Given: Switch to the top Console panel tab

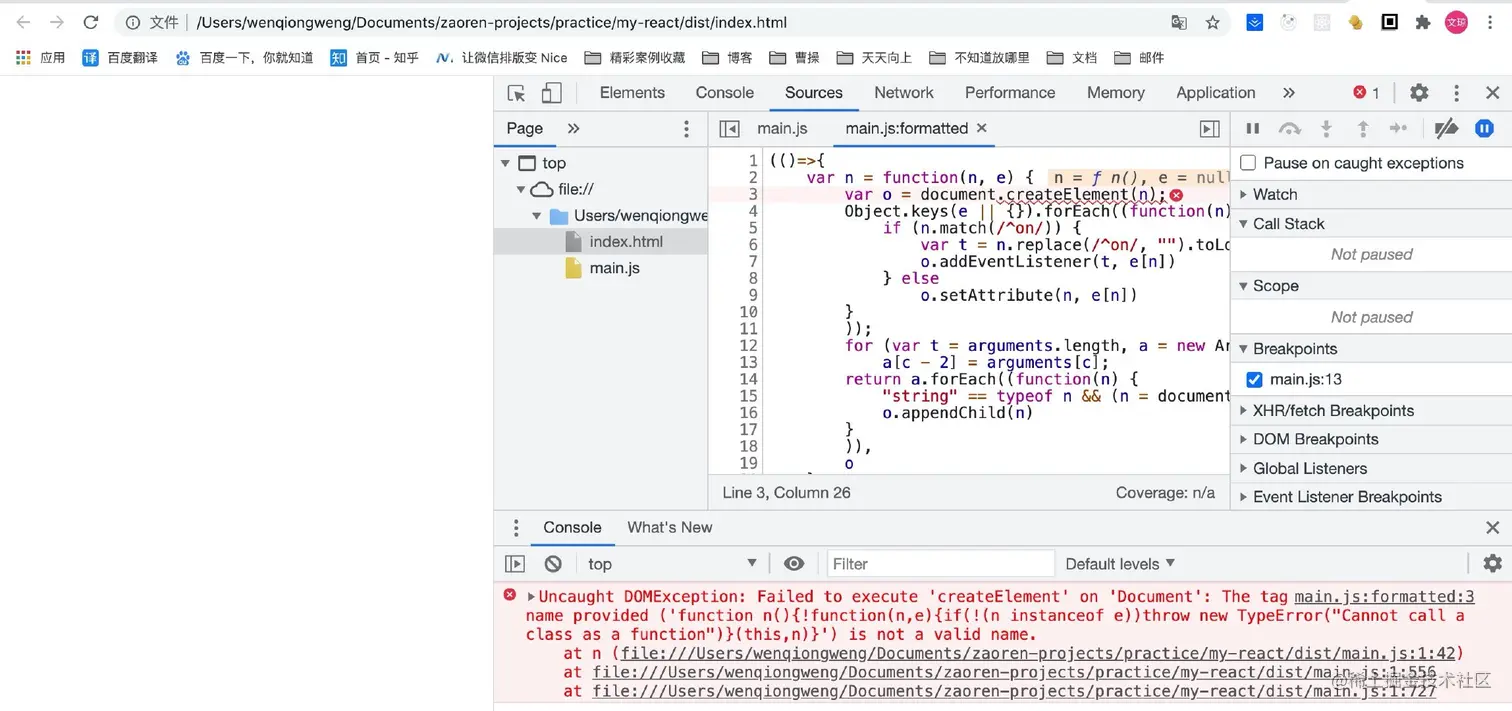Looking at the screenshot, I should pos(725,93).
